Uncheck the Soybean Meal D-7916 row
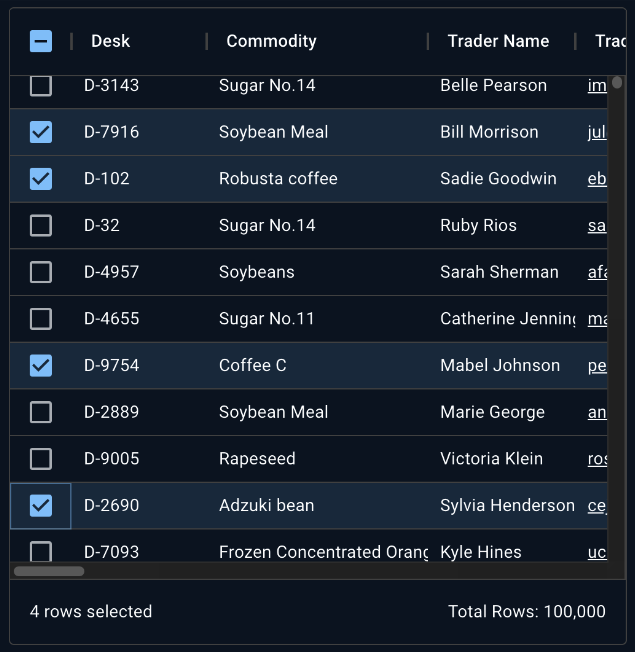635x652 pixels. 41,132
